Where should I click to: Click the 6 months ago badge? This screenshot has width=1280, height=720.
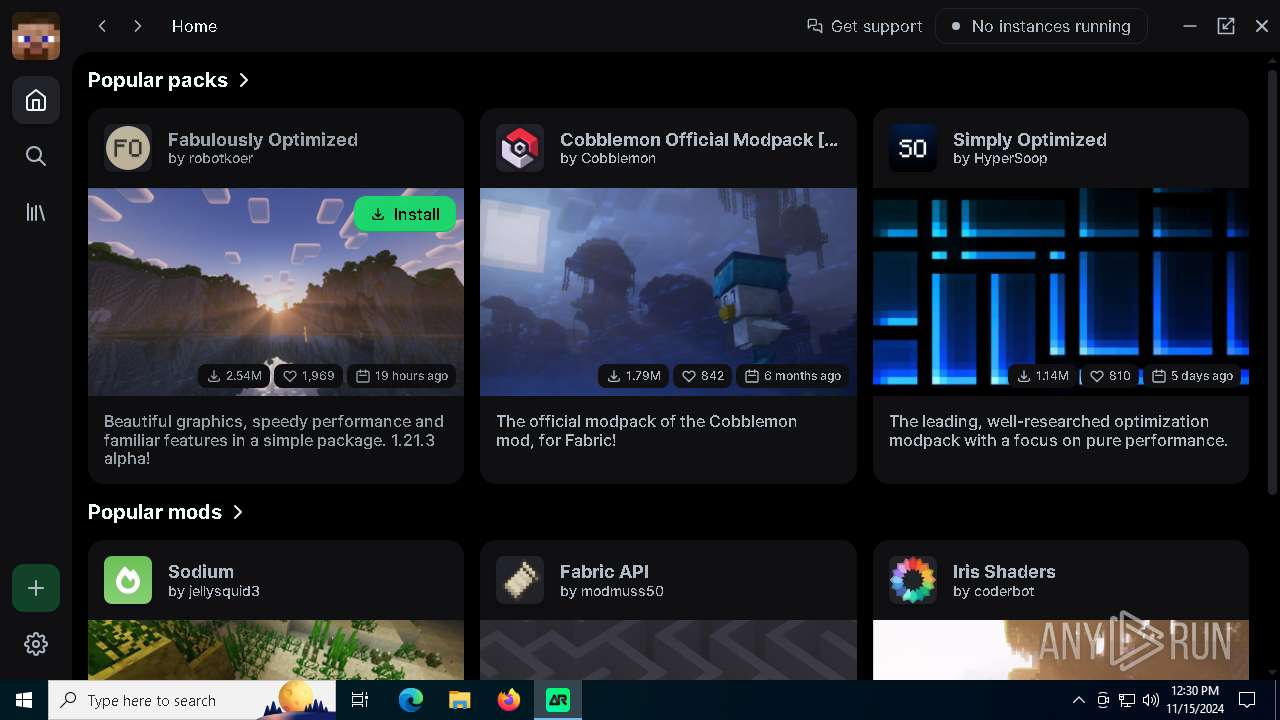793,376
